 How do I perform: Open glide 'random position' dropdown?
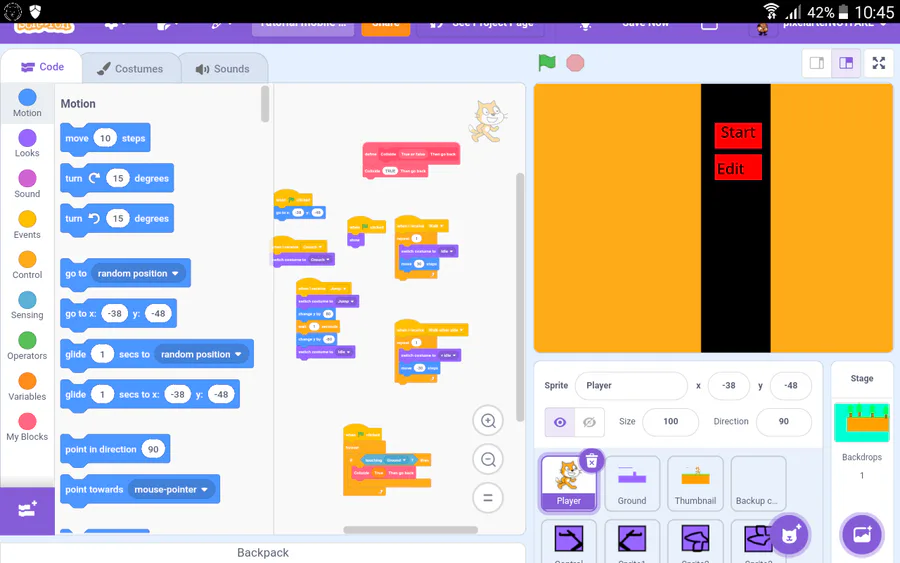[201, 354]
